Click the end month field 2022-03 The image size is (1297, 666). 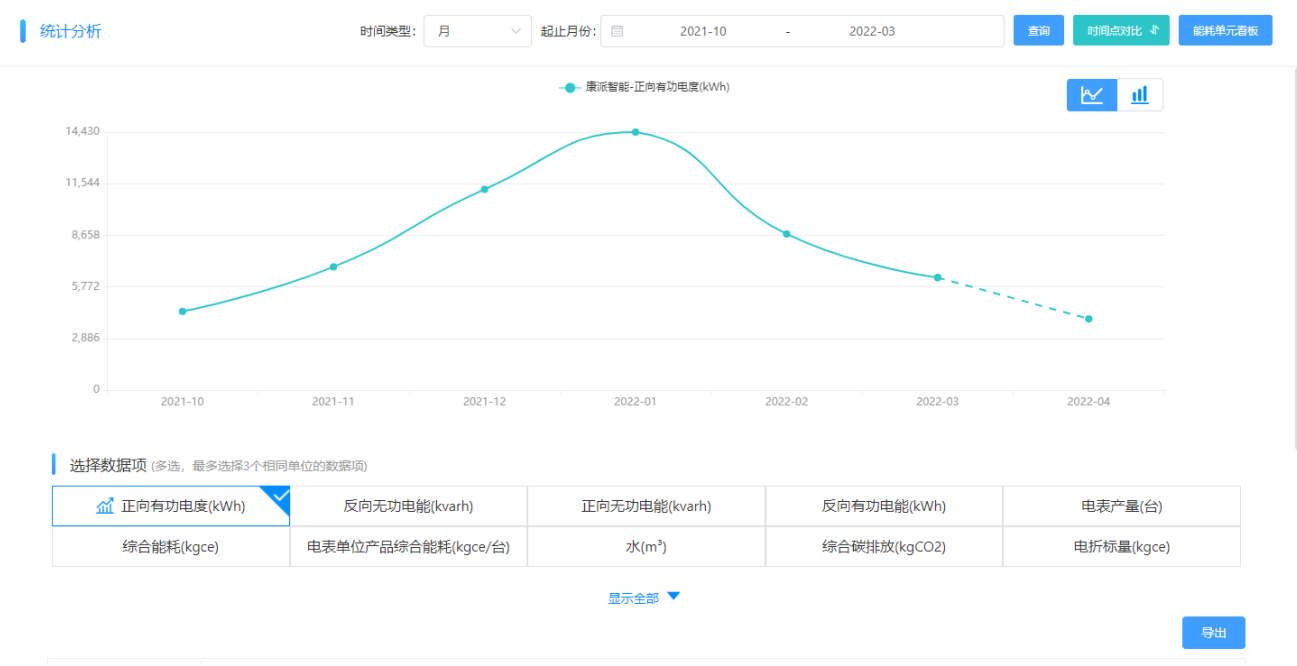click(872, 31)
